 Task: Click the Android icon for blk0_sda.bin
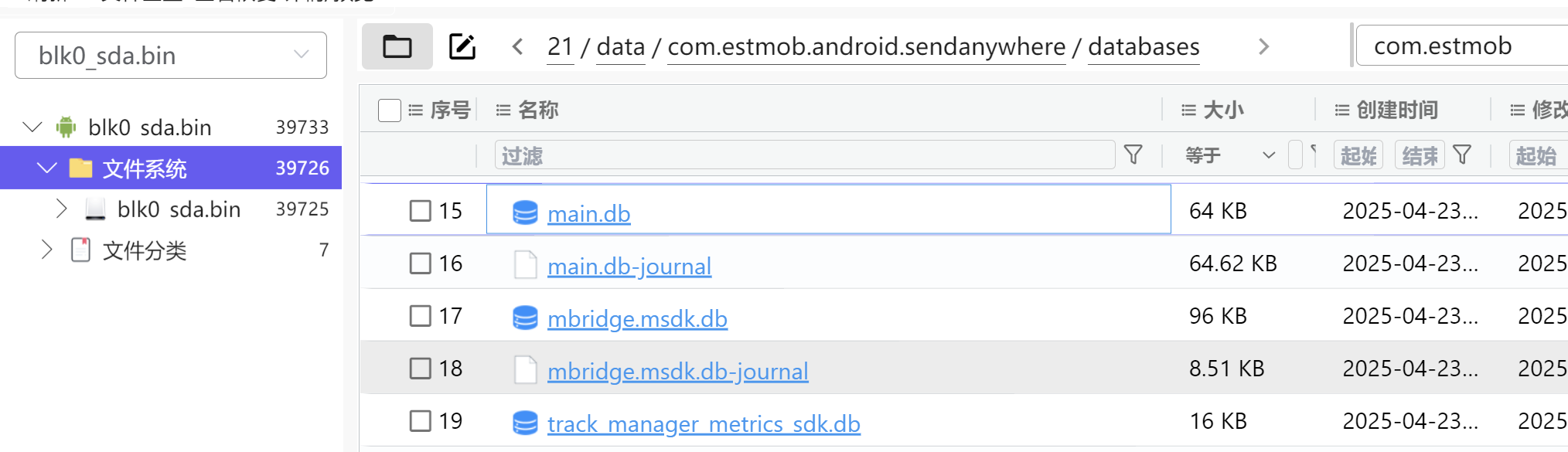(x=66, y=127)
